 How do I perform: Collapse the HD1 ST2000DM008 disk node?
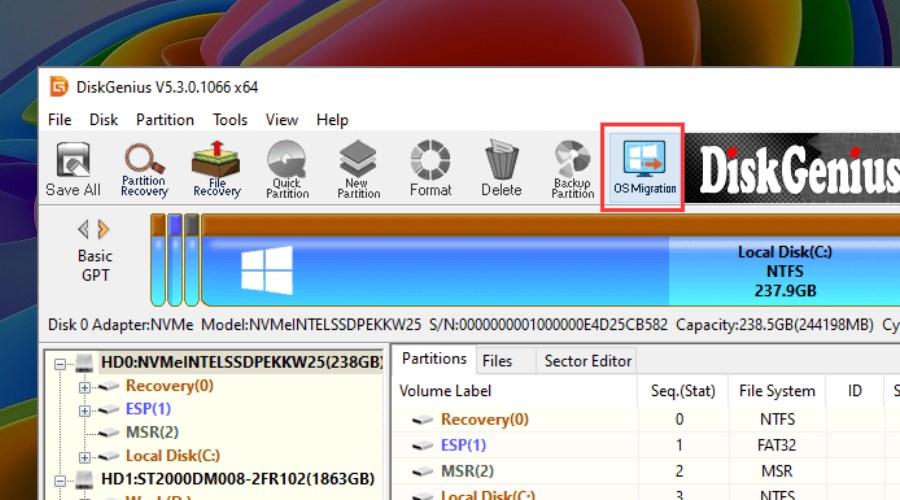click(x=60, y=480)
